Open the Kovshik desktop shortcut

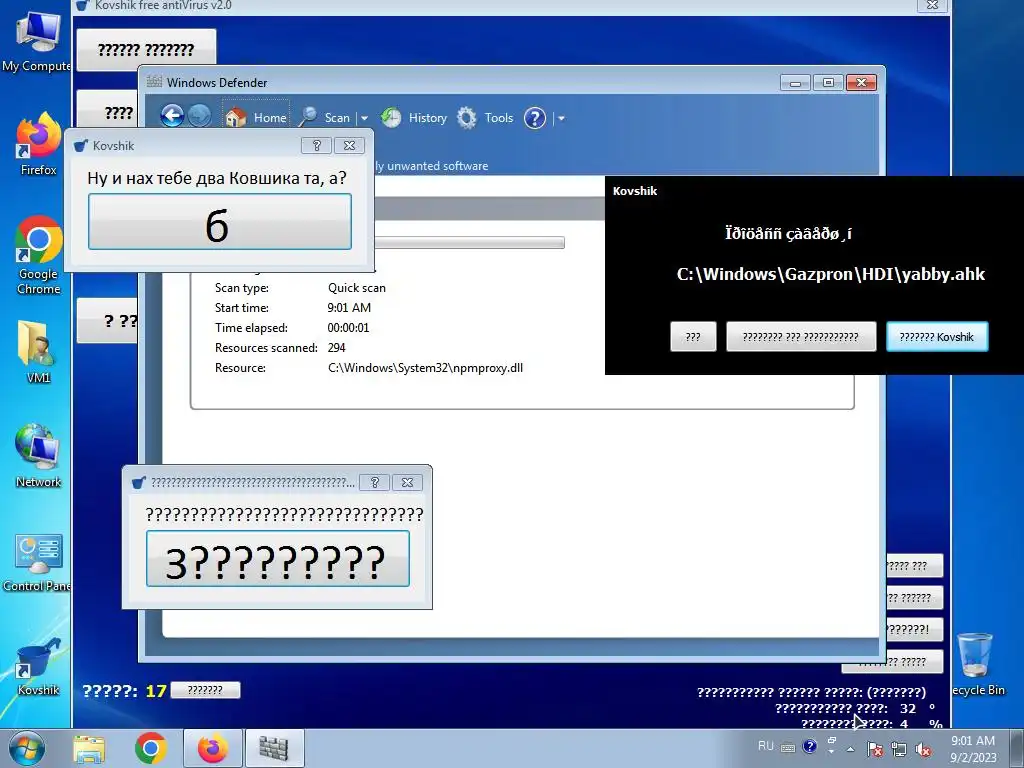[38, 666]
